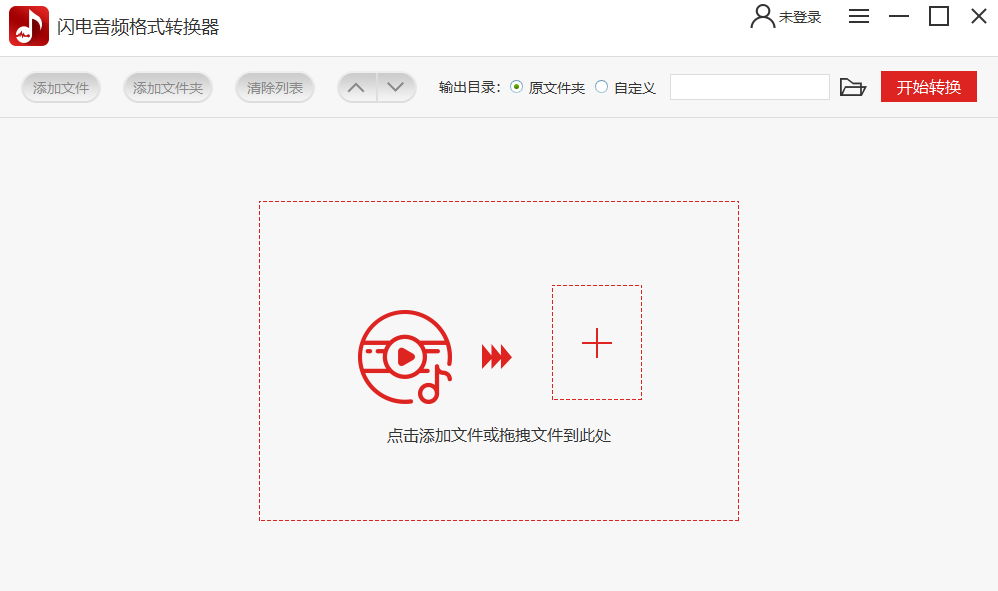Move selected item up with the up arrow
The image size is (998, 591).
tap(357, 87)
